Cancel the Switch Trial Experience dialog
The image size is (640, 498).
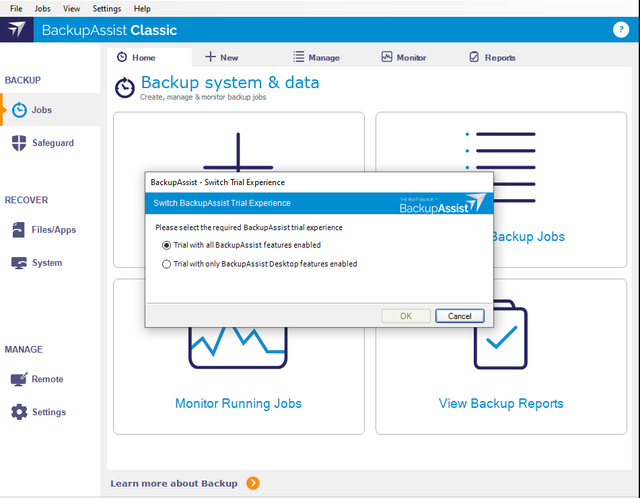coord(460,316)
